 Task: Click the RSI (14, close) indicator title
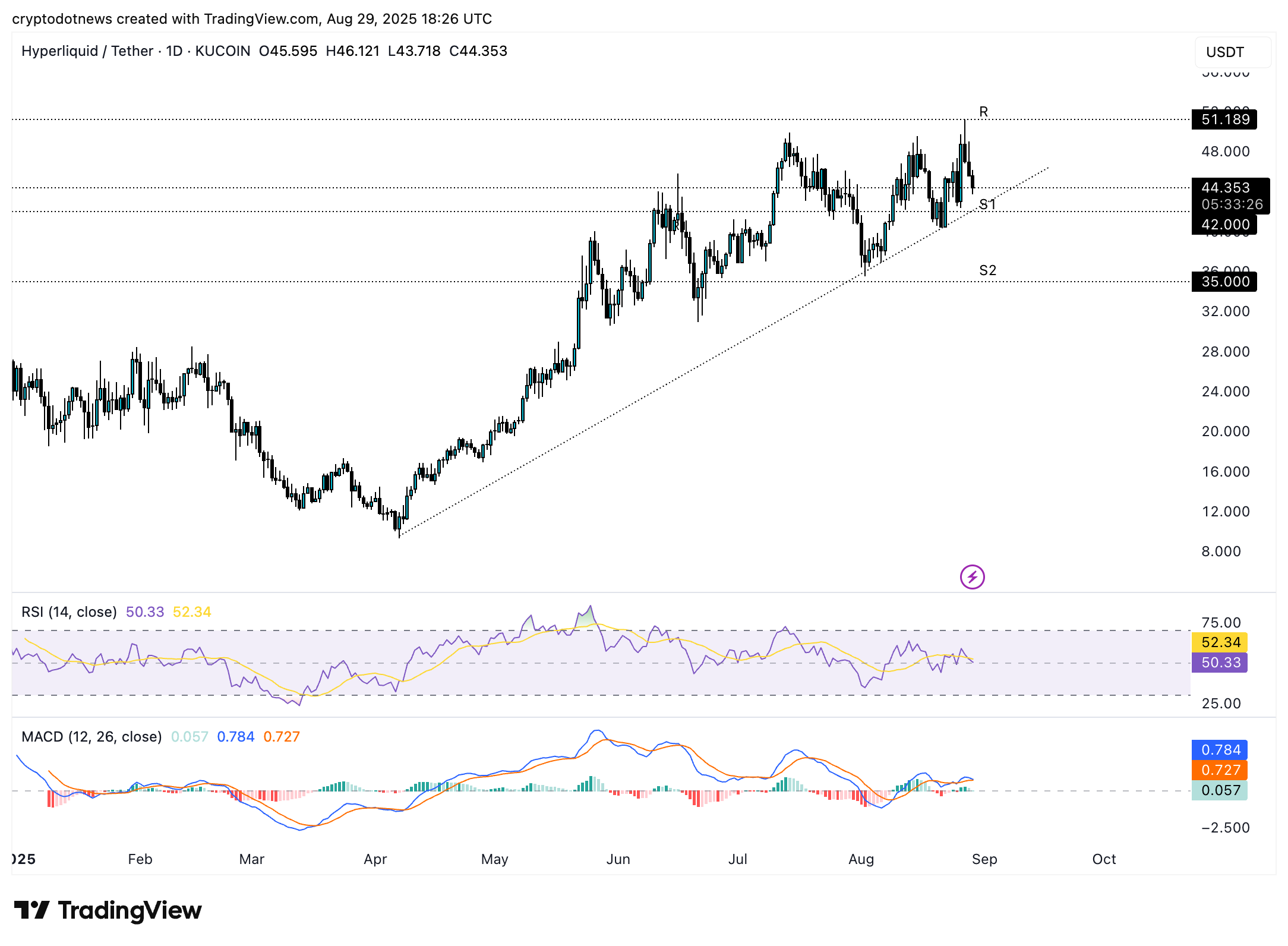pos(69,612)
